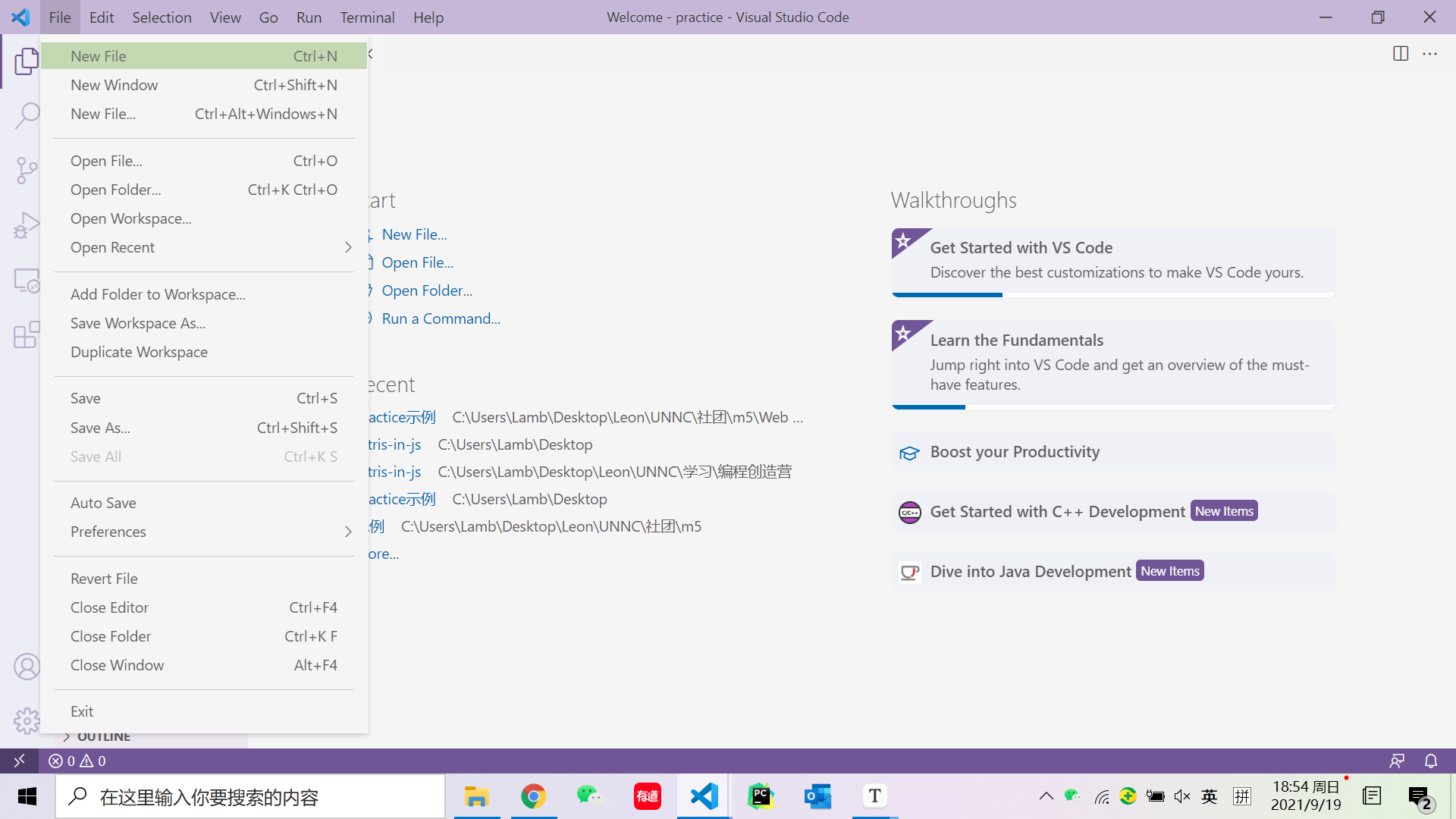Open the Terminal menu

[367, 17]
